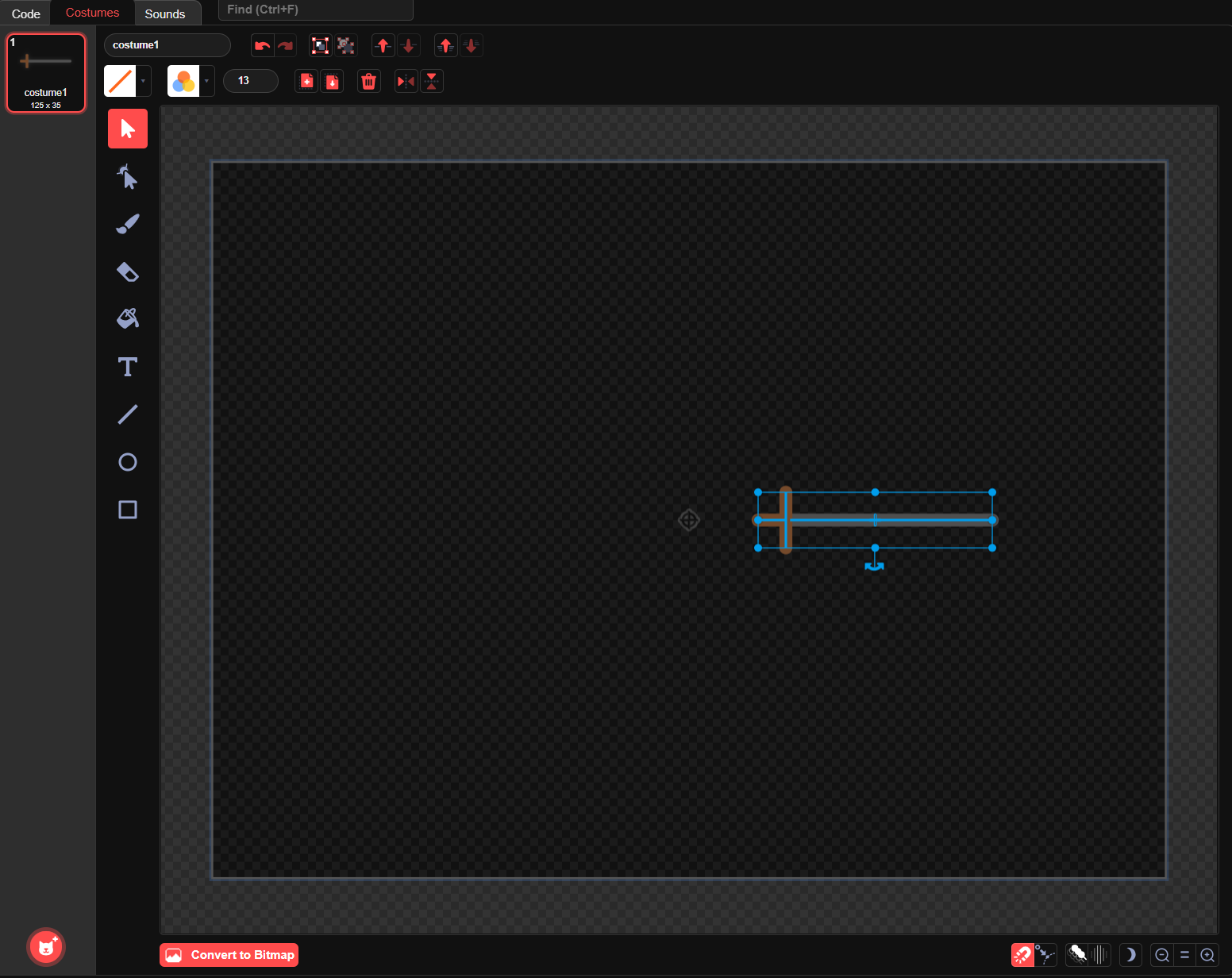The image size is (1232, 978).
Task: Select the Fill tool
Action: click(x=128, y=318)
